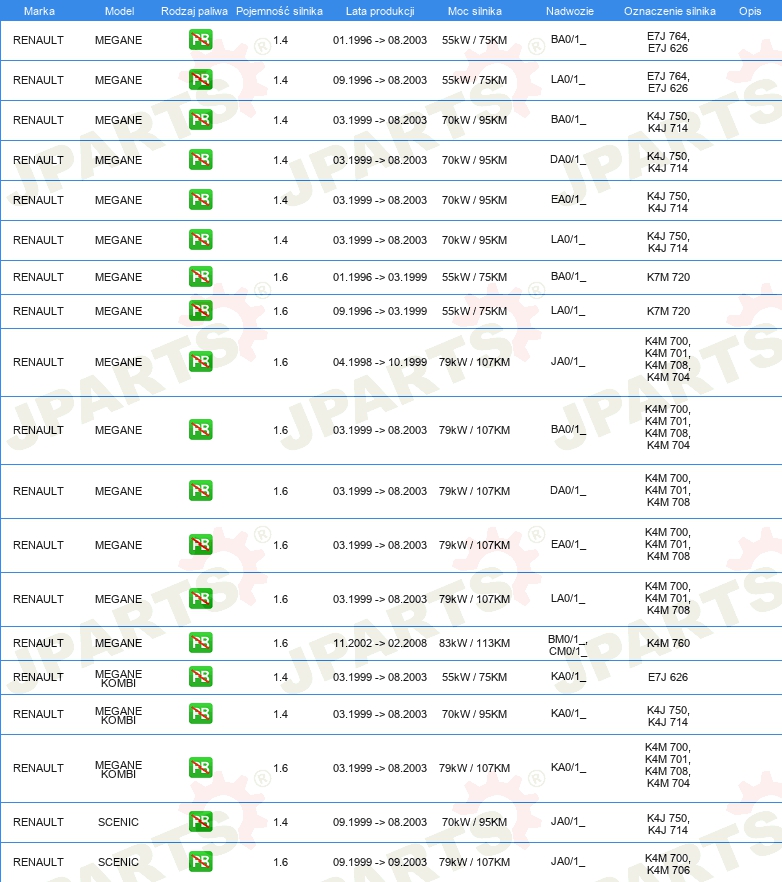Screen dimensions: 782x882
Task: Click K7M 720 in the LA0/1_ row
Action: pyautogui.click(x=668, y=311)
